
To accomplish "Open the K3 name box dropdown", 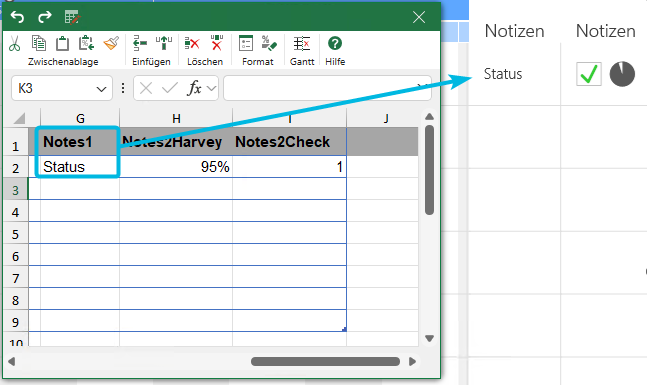I will click(x=101, y=89).
